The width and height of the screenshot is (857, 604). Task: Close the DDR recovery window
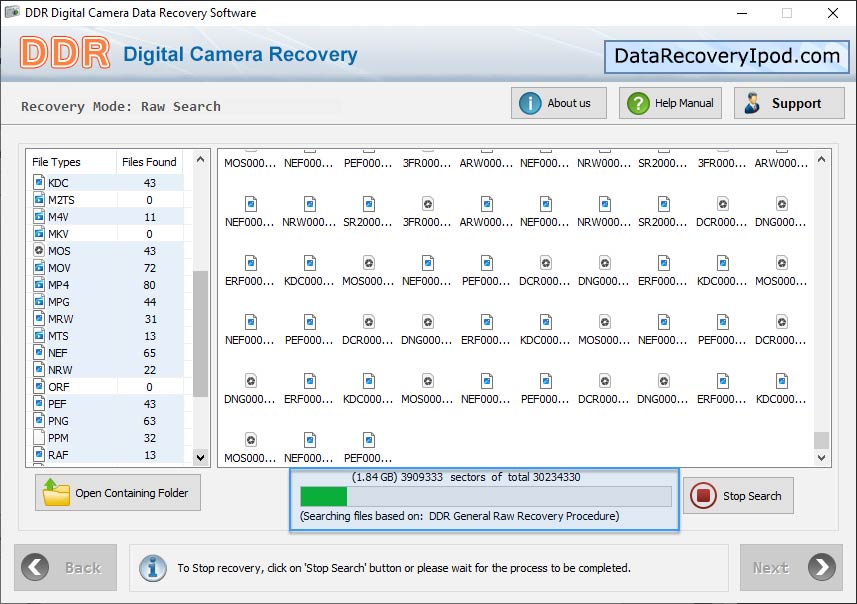tap(833, 13)
